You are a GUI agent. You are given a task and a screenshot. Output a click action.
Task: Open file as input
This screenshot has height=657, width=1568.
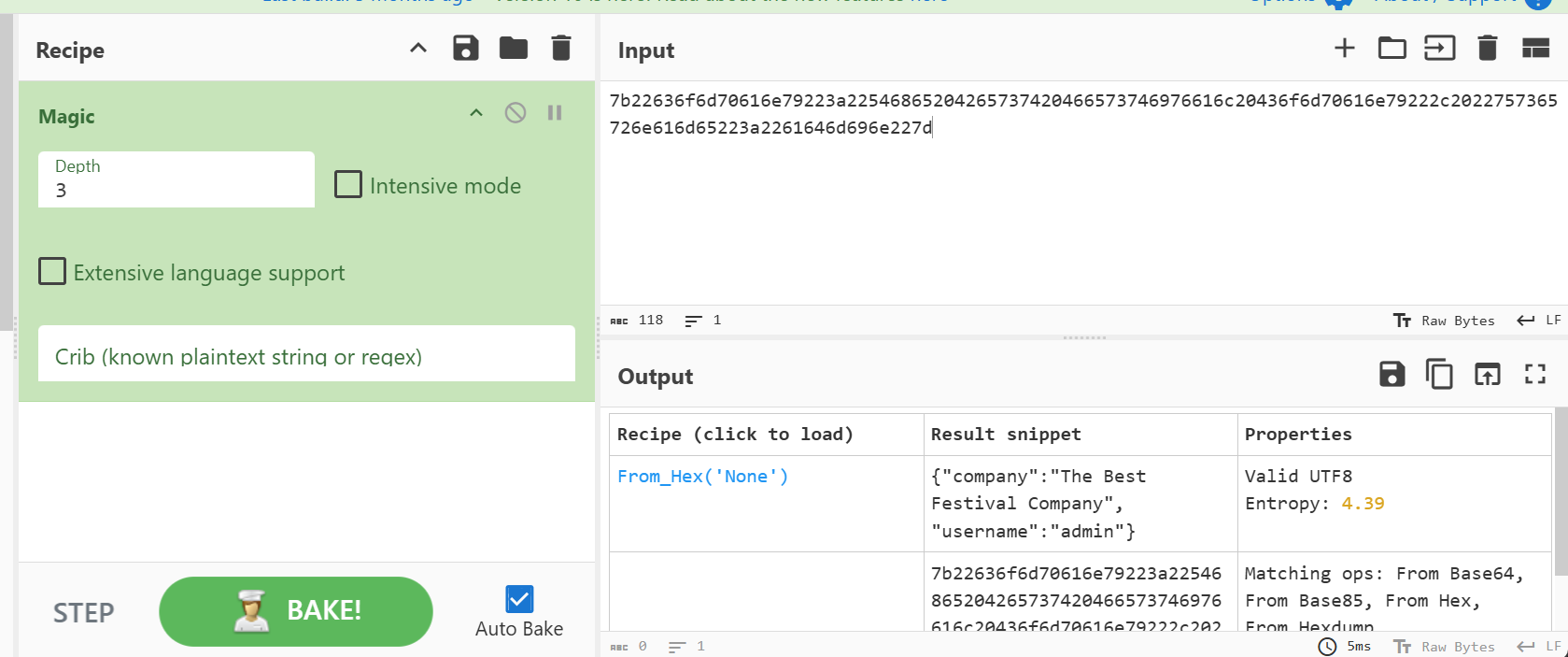(x=1439, y=49)
